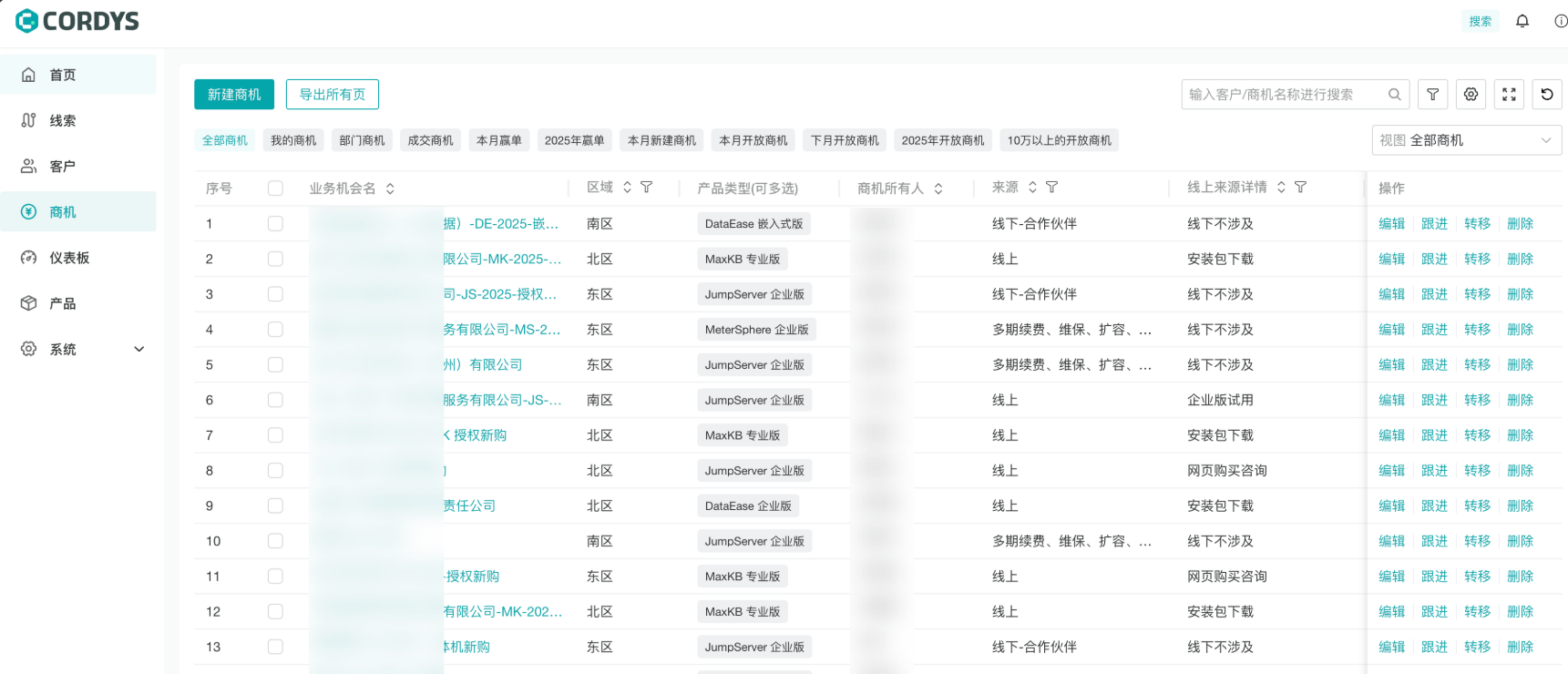1568x674 pixels.
Task: Click the 商机 opportunity icon in sidebar
Action: click(x=29, y=211)
